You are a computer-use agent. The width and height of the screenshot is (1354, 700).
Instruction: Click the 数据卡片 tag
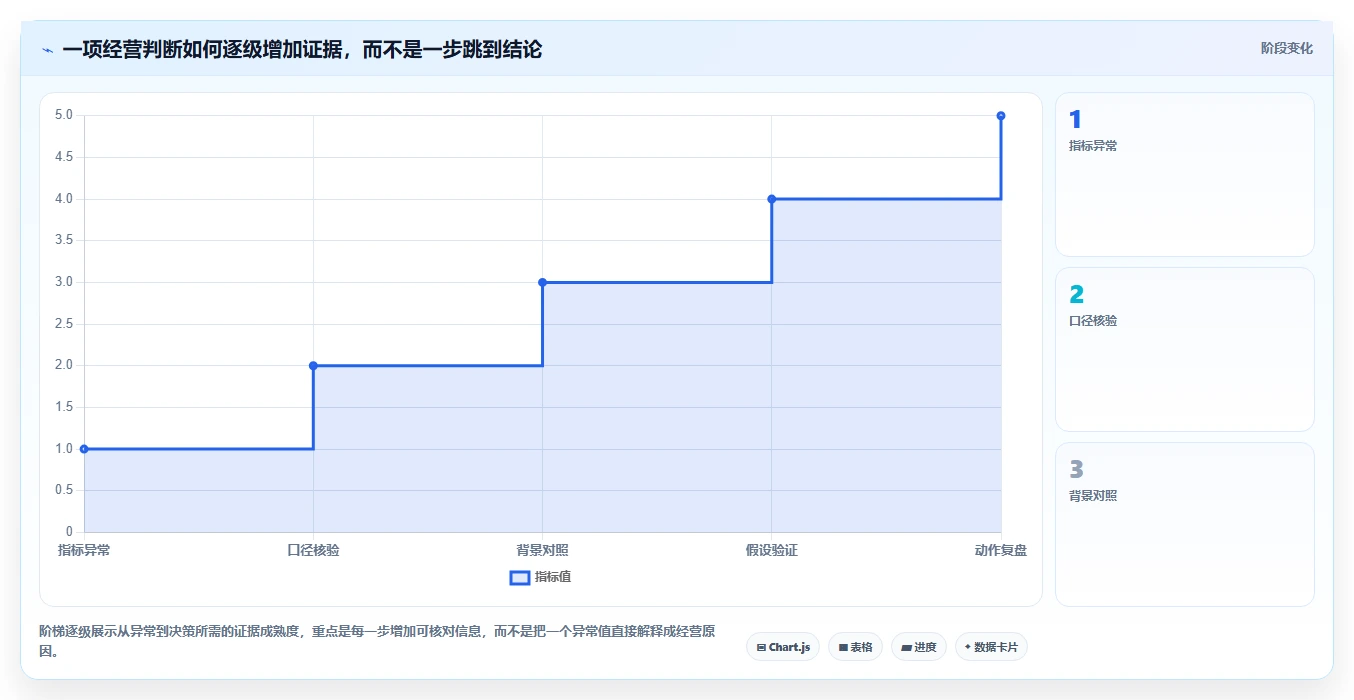coord(991,647)
